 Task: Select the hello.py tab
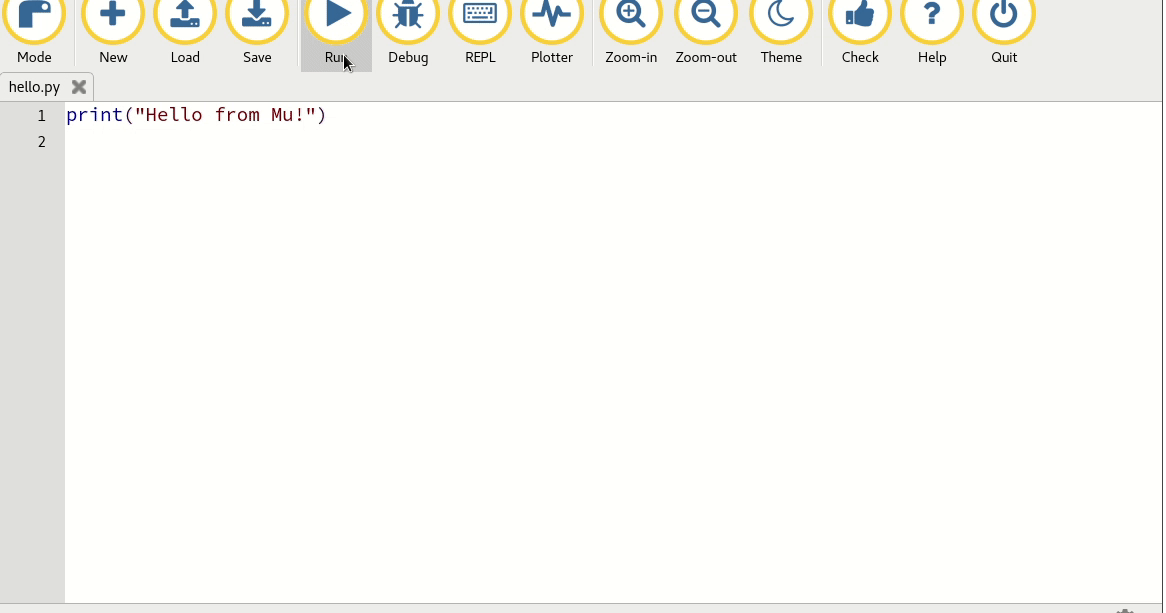coord(34,87)
